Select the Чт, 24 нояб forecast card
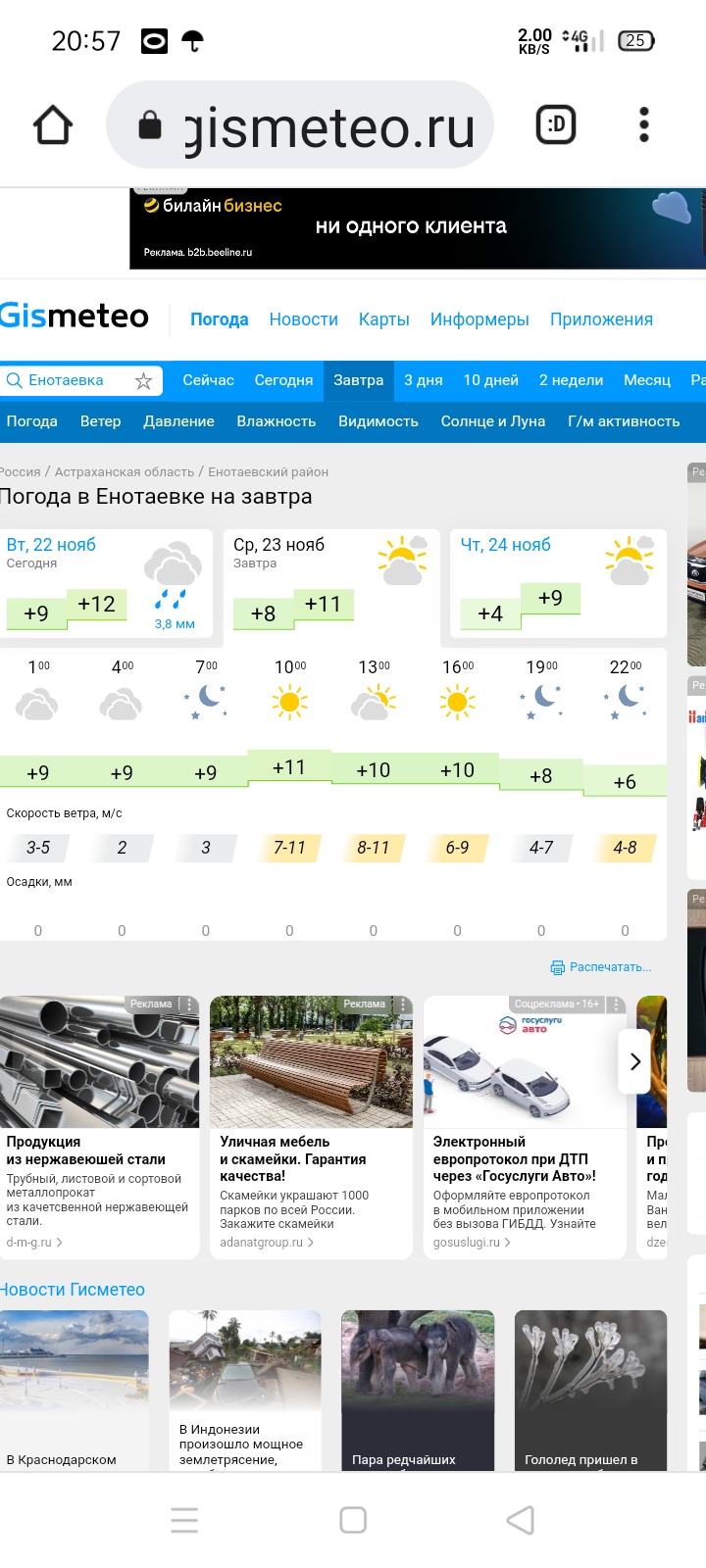Screen dimensions: 706x1568 pos(557,583)
